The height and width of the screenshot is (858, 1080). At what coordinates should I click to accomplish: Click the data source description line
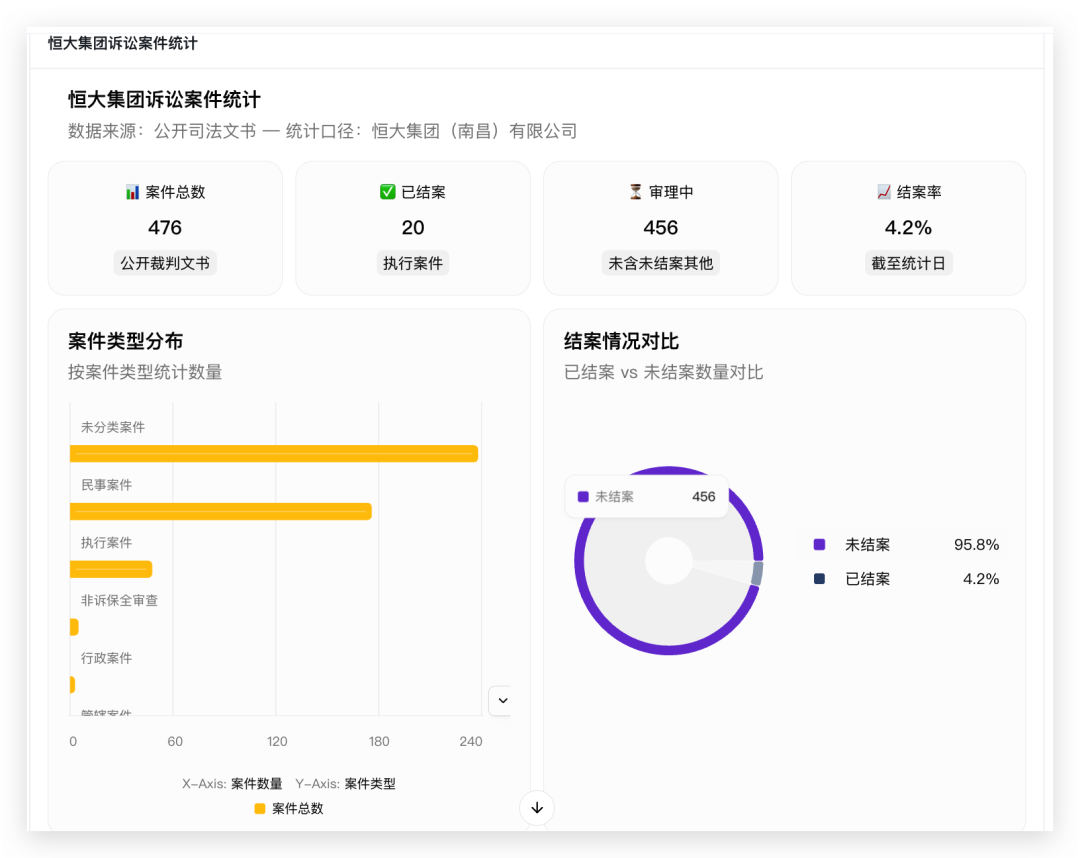[322, 131]
